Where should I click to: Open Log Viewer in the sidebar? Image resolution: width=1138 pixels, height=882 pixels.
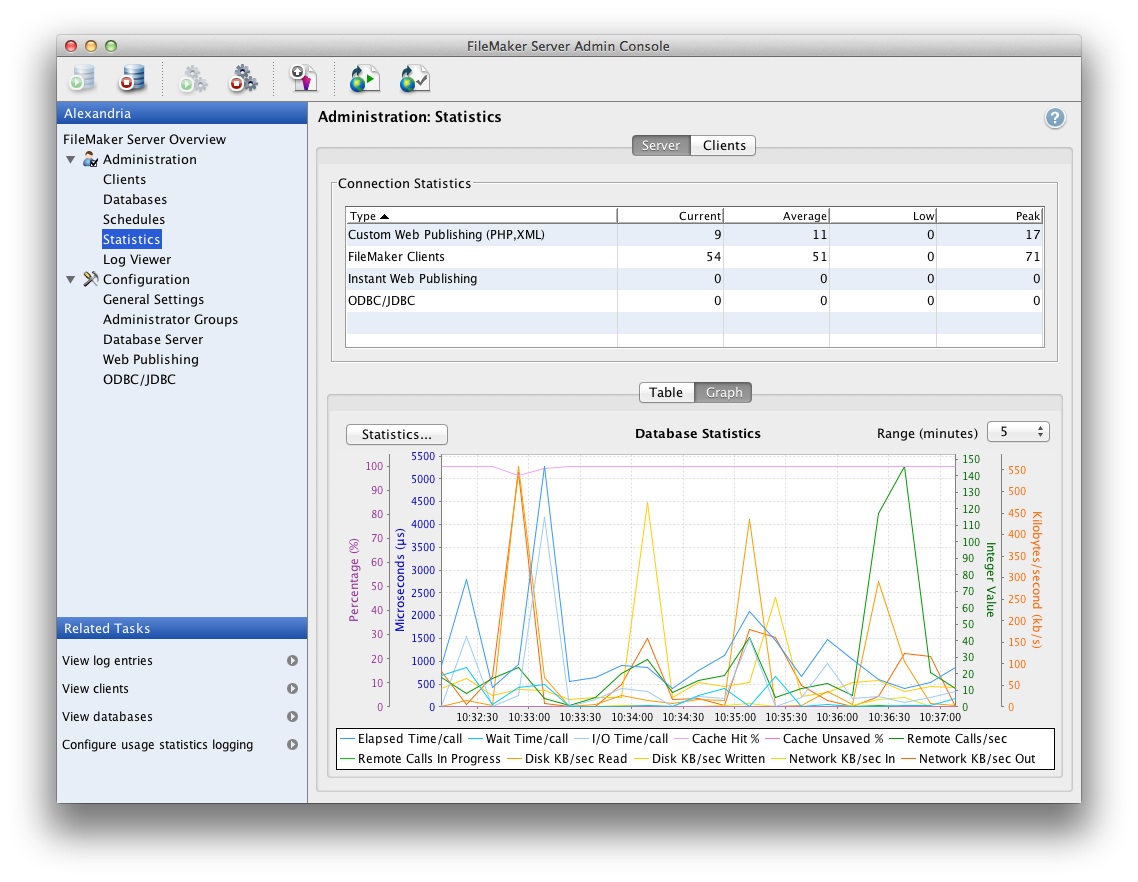(x=136, y=259)
